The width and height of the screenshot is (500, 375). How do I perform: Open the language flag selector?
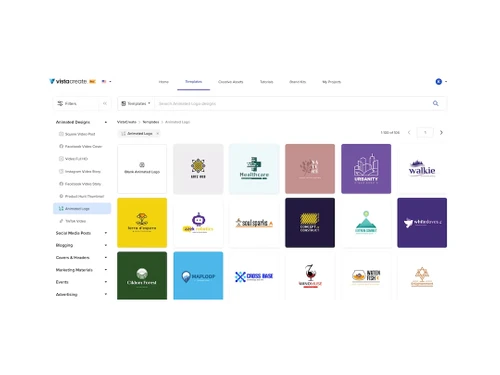coord(106,81)
